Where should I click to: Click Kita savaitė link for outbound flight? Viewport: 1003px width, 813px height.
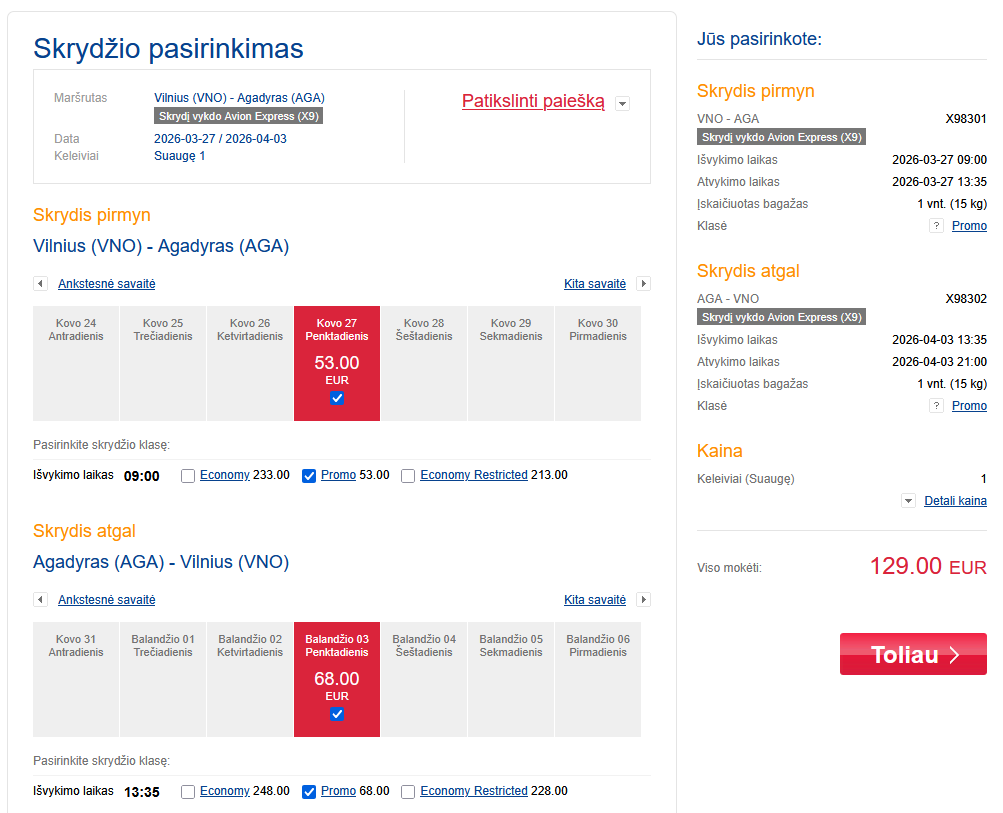pyautogui.click(x=595, y=284)
